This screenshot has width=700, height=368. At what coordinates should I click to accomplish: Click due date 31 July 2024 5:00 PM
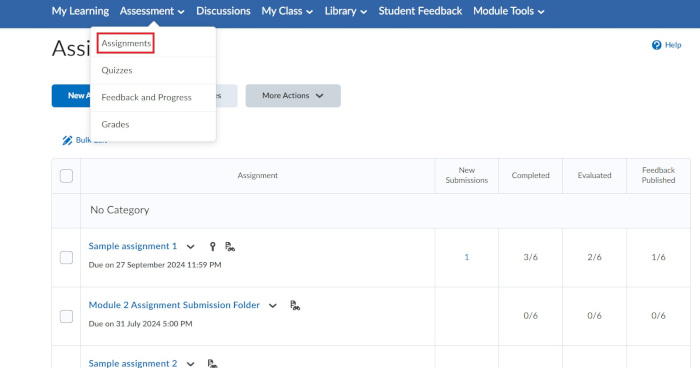pyautogui.click(x=141, y=324)
